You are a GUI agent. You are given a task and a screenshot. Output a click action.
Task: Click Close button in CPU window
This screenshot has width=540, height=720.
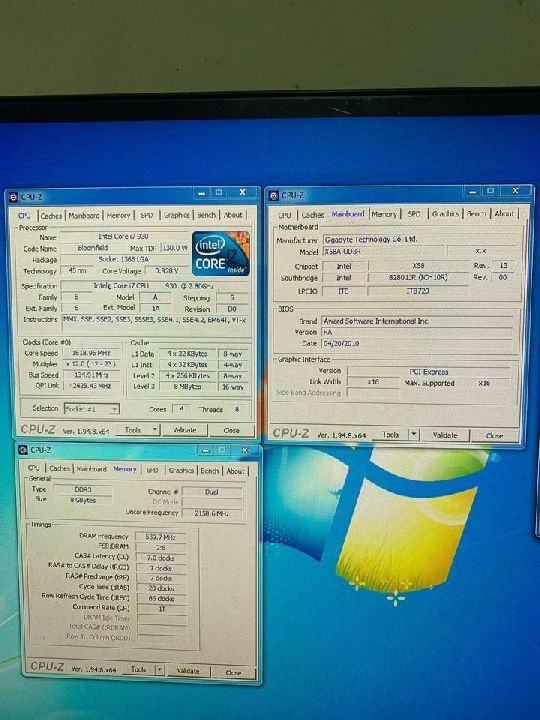231,430
